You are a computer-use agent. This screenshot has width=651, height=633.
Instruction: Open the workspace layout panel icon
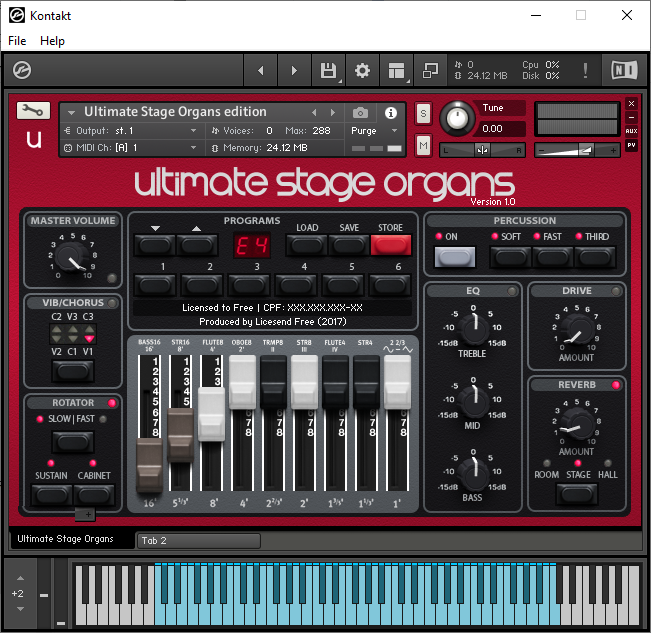click(x=396, y=71)
